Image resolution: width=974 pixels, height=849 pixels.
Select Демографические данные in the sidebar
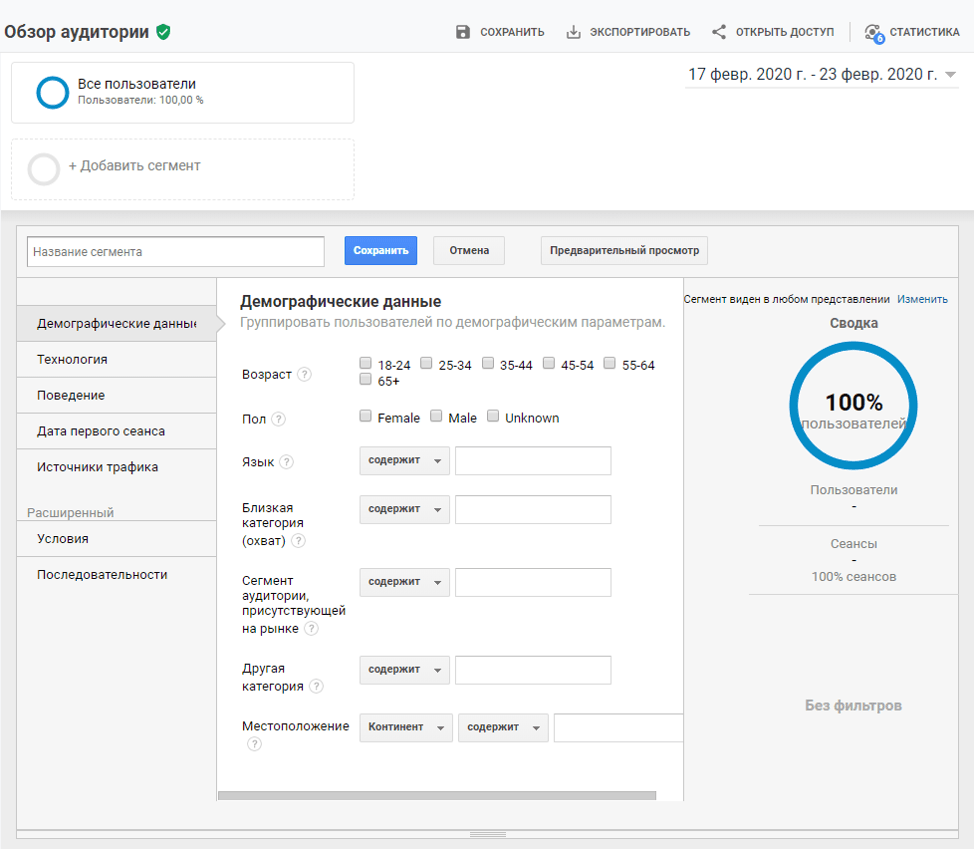pos(117,324)
